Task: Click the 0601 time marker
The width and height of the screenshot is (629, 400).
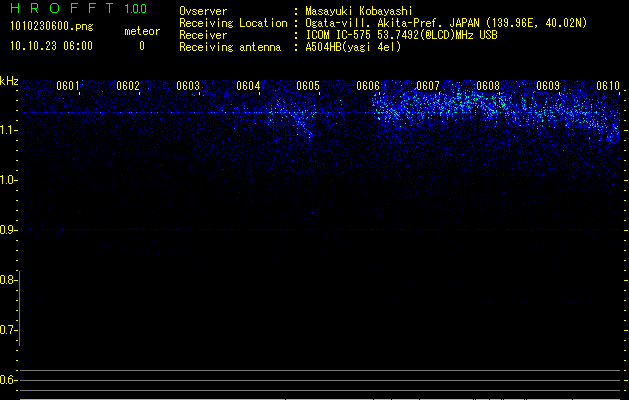Action: [x=67, y=86]
